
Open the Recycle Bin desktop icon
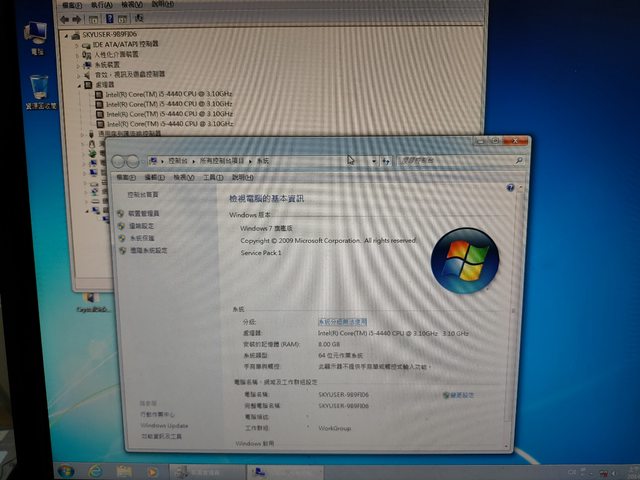click(x=41, y=90)
